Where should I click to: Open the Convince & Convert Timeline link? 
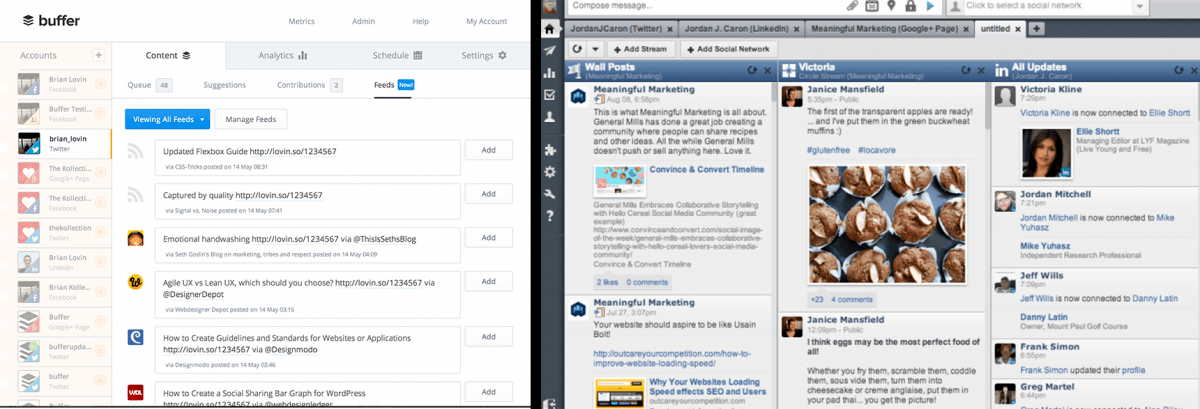coord(707,170)
